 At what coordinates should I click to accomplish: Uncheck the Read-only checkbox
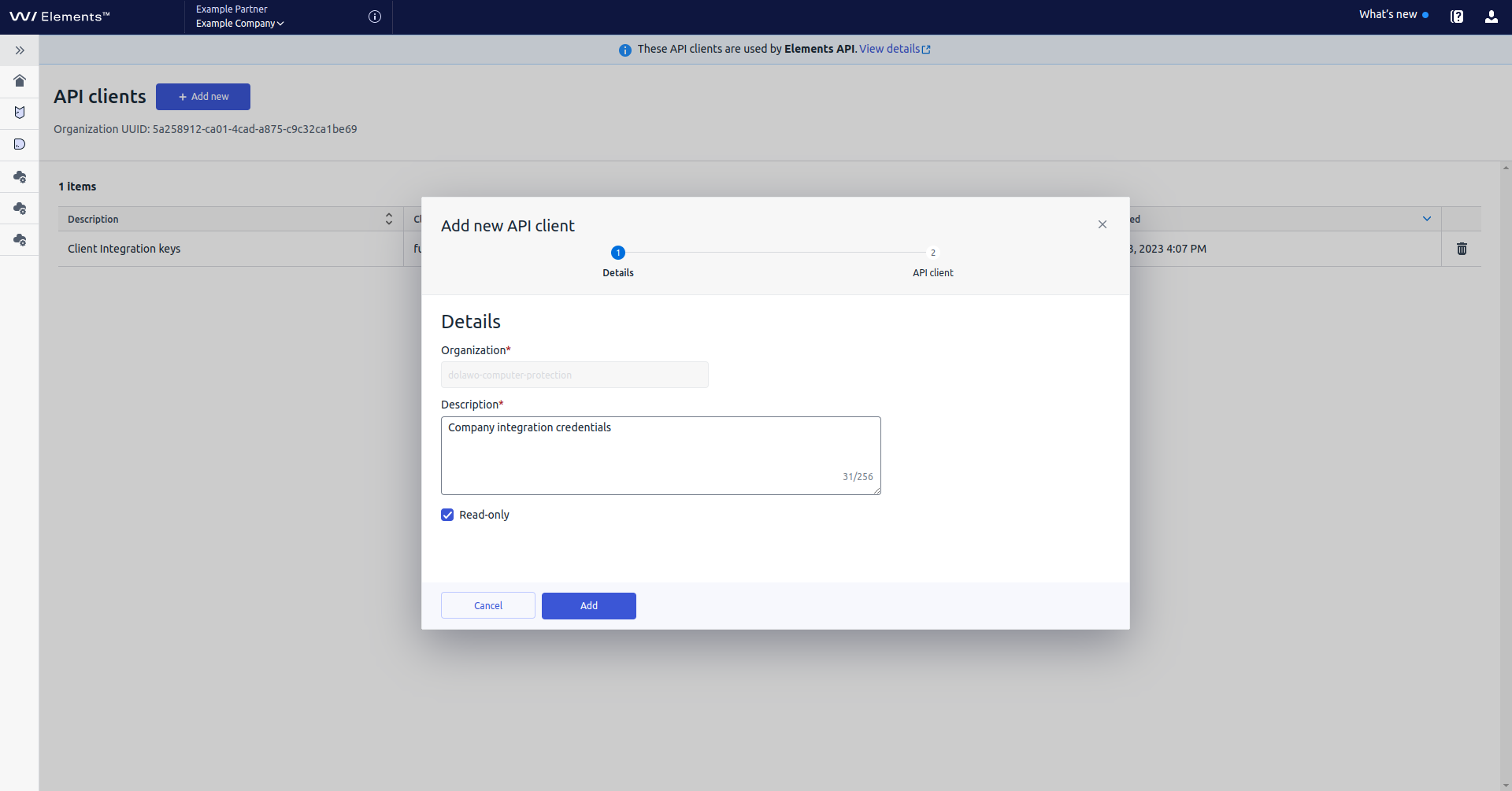tap(447, 515)
